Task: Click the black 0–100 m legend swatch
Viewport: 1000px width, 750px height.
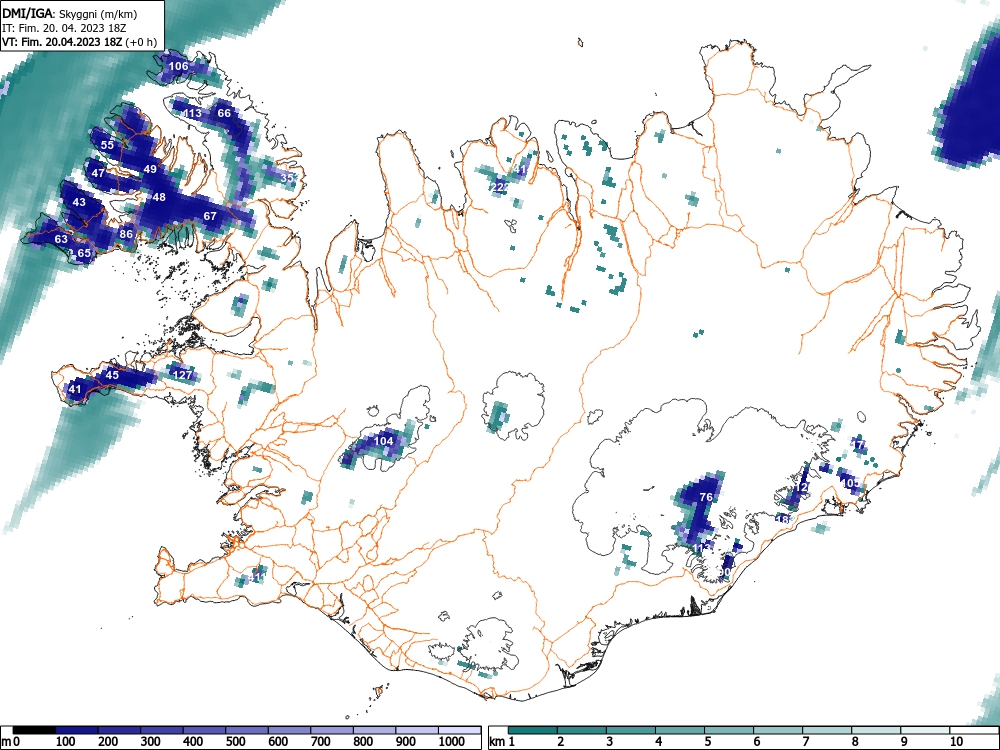Action: click(34, 730)
